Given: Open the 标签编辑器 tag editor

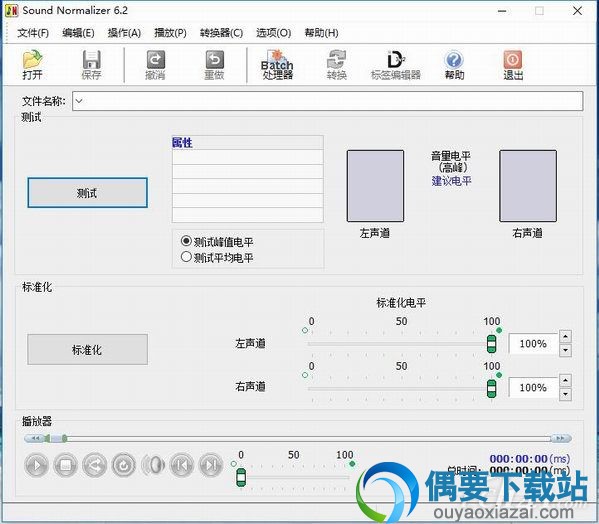Looking at the screenshot, I should coord(396,65).
